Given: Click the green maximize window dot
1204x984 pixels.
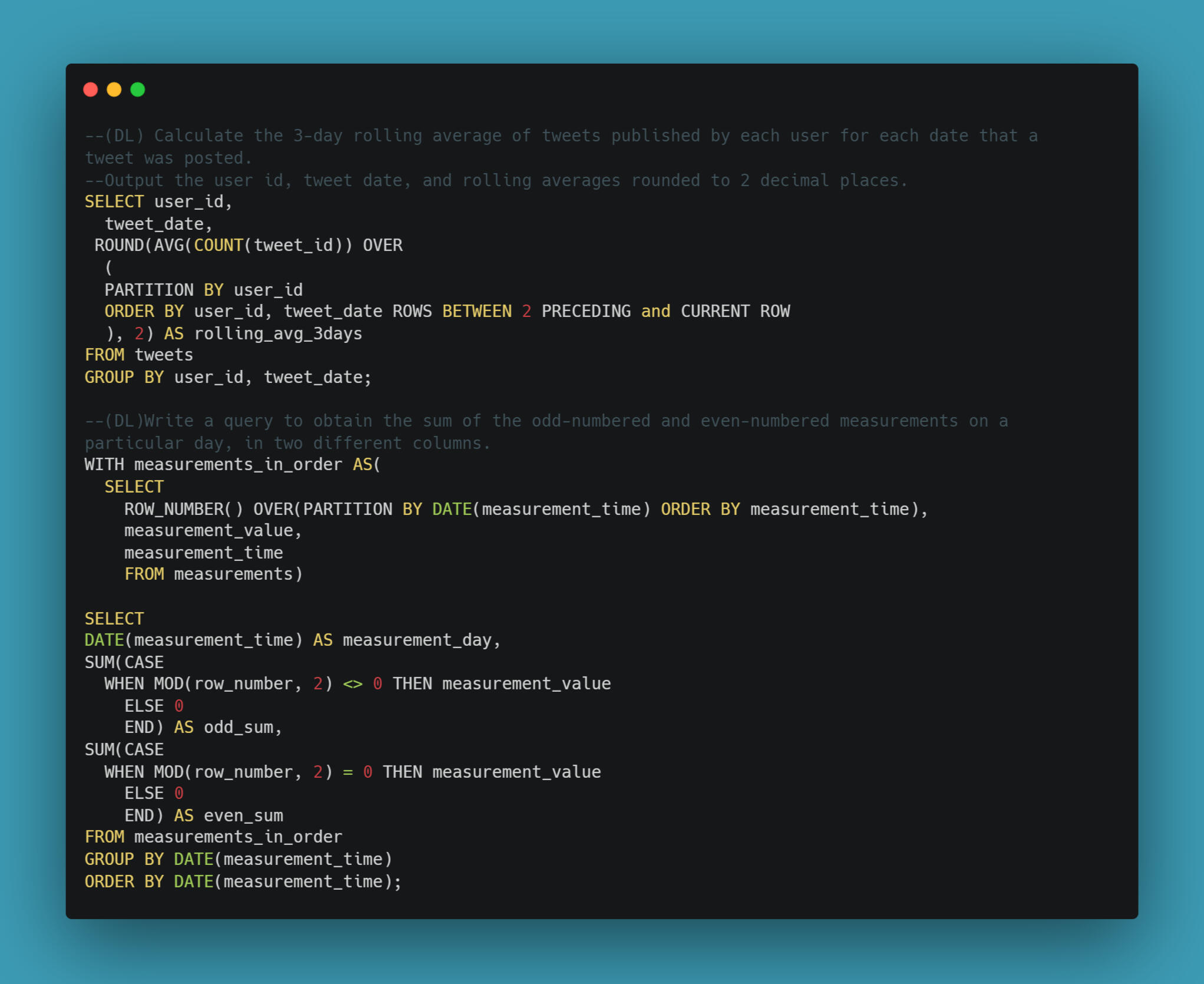Looking at the screenshot, I should (138, 90).
